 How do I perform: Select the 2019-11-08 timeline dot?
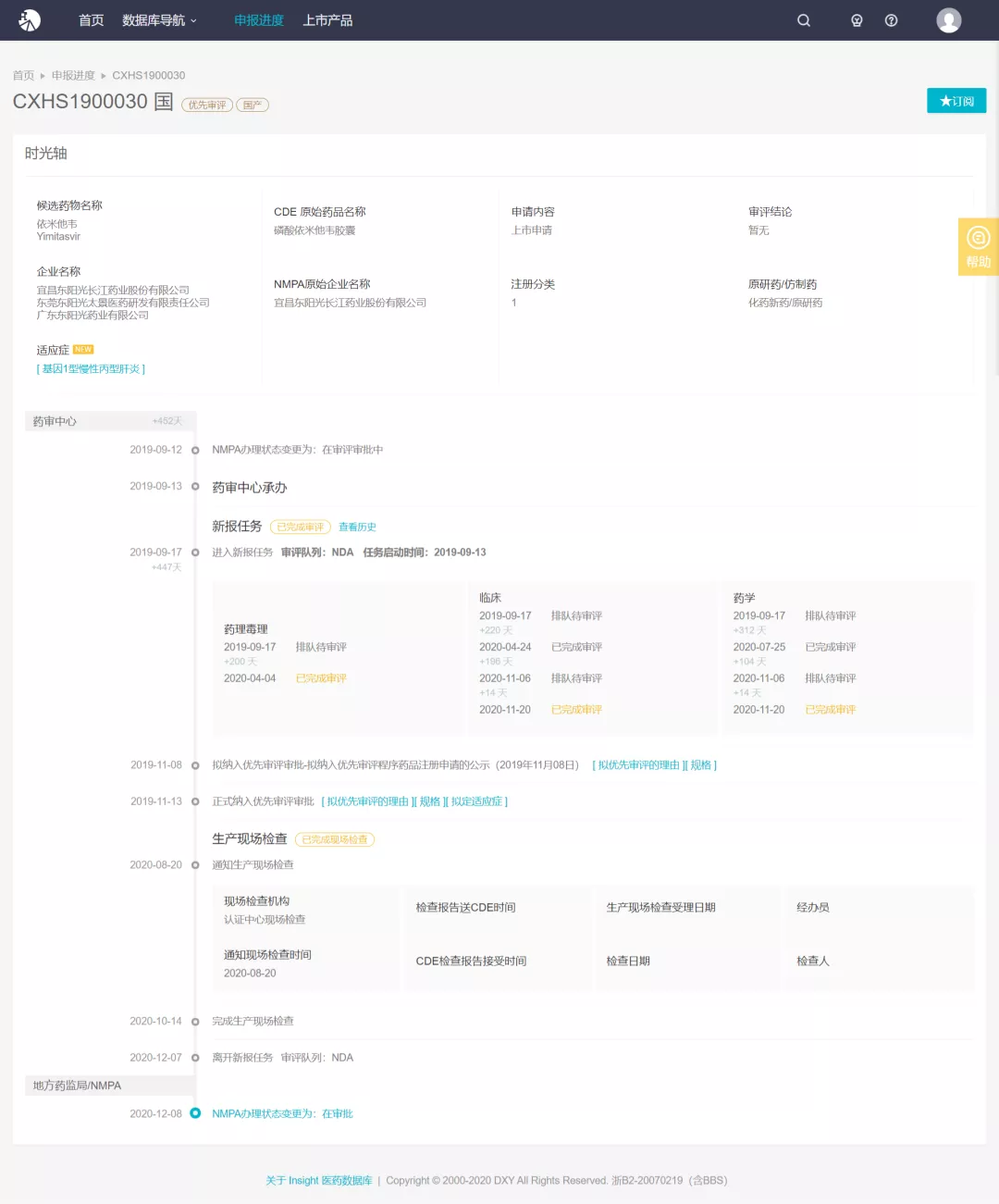[x=195, y=765]
